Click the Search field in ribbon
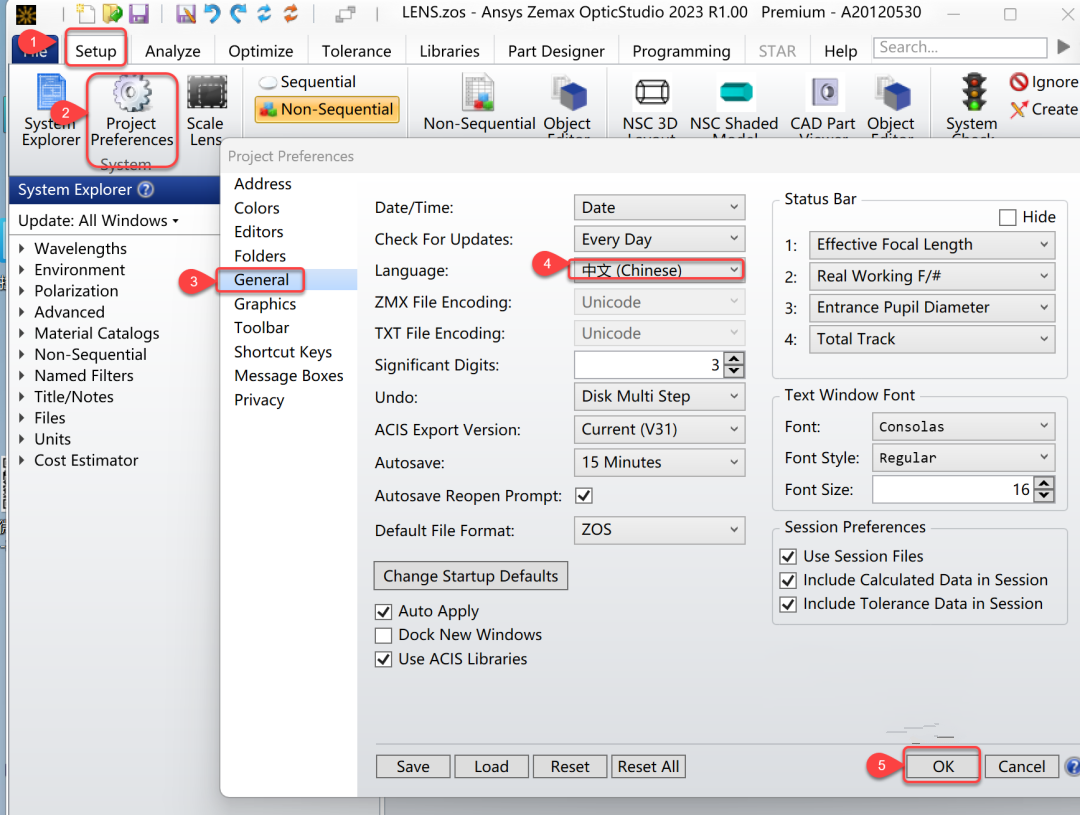The height and width of the screenshot is (815, 1080). [x=960, y=47]
